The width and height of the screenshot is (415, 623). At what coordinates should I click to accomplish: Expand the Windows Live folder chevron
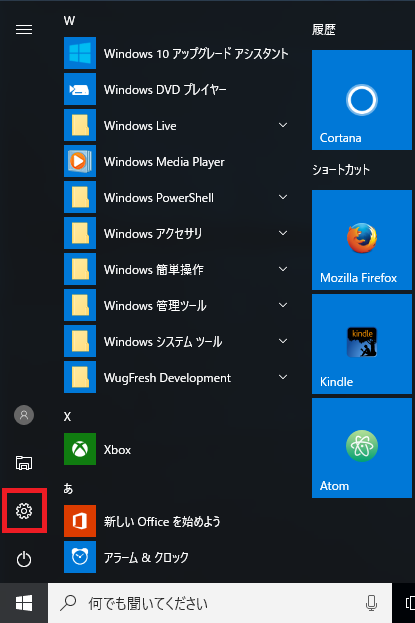283,125
